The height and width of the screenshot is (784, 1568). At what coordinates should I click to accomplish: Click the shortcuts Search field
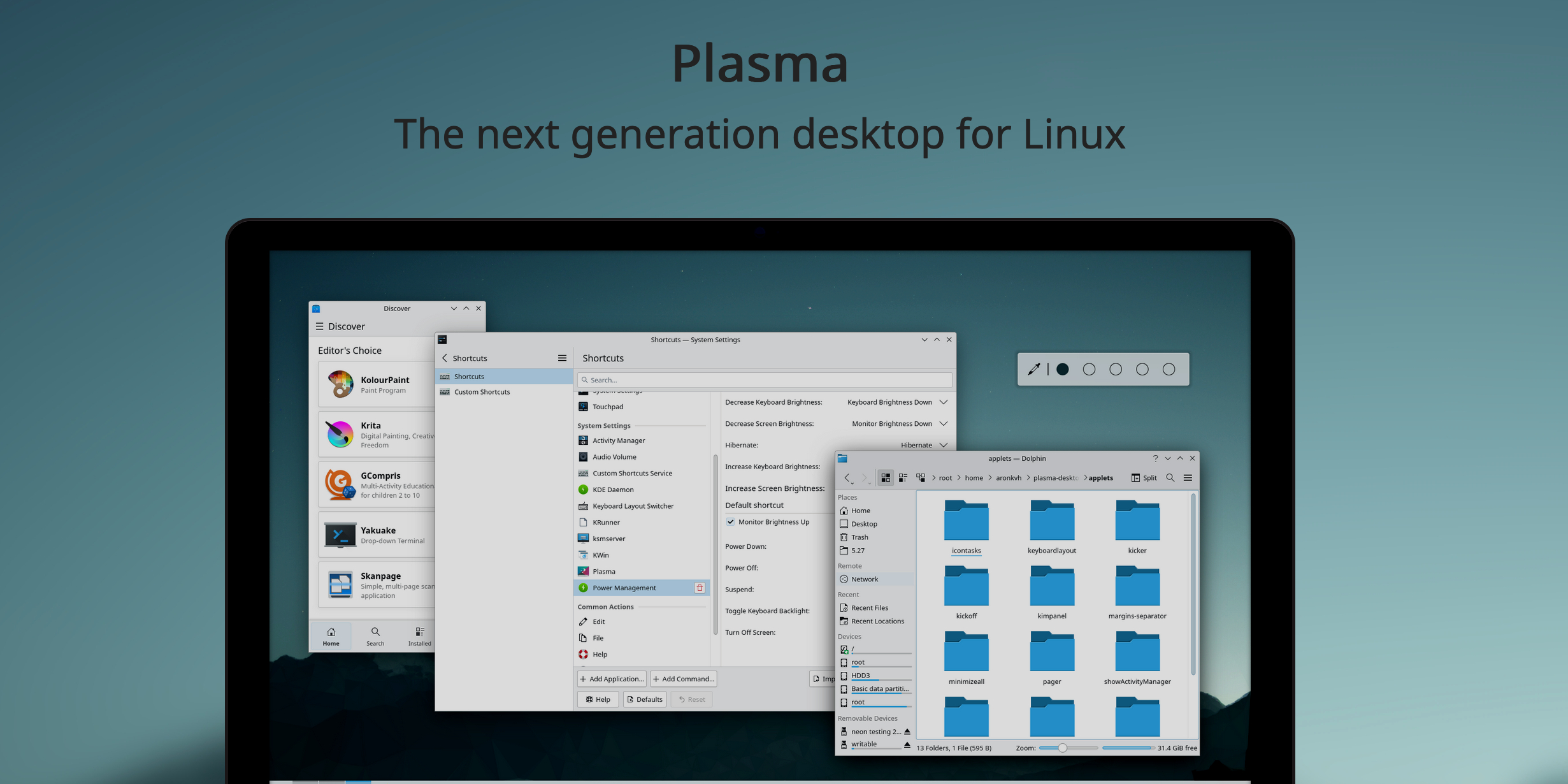(x=765, y=380)
